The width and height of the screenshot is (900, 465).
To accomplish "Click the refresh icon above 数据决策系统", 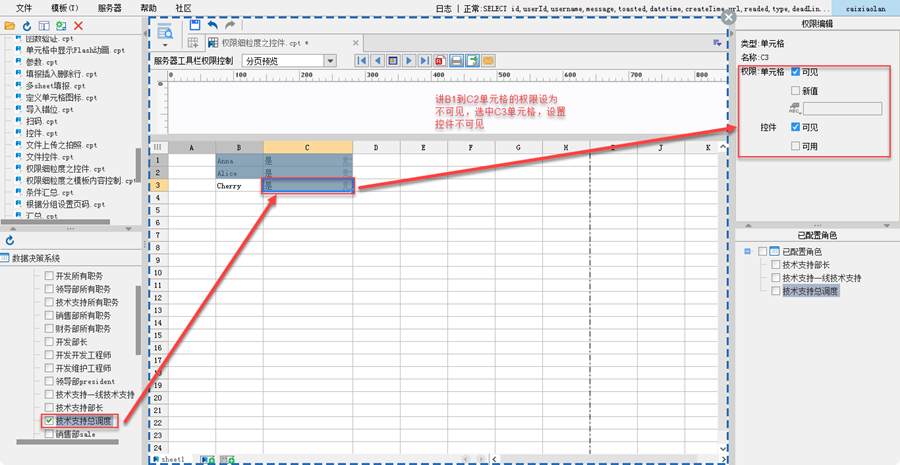I will [10, 241].
